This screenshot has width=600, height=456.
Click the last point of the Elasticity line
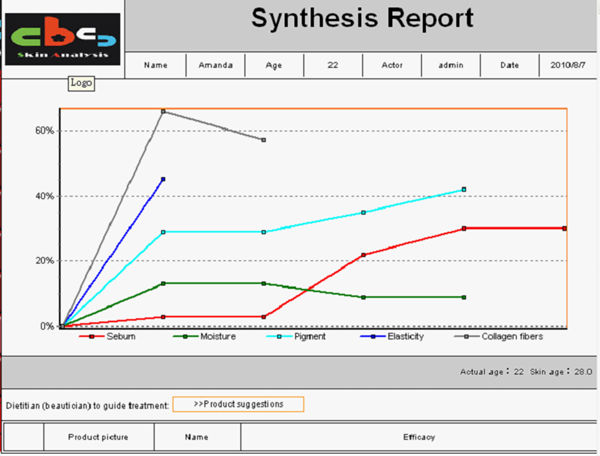(x=163, y=179)
